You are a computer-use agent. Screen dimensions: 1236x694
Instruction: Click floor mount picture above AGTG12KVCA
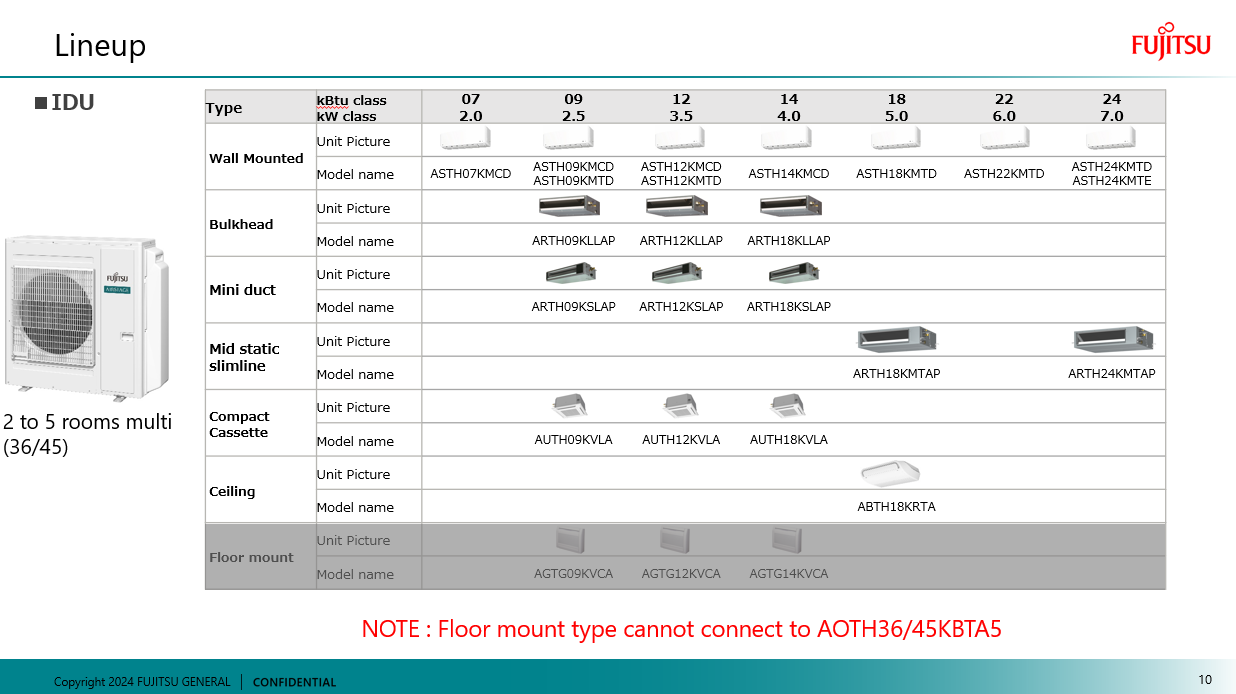[675, 540]
